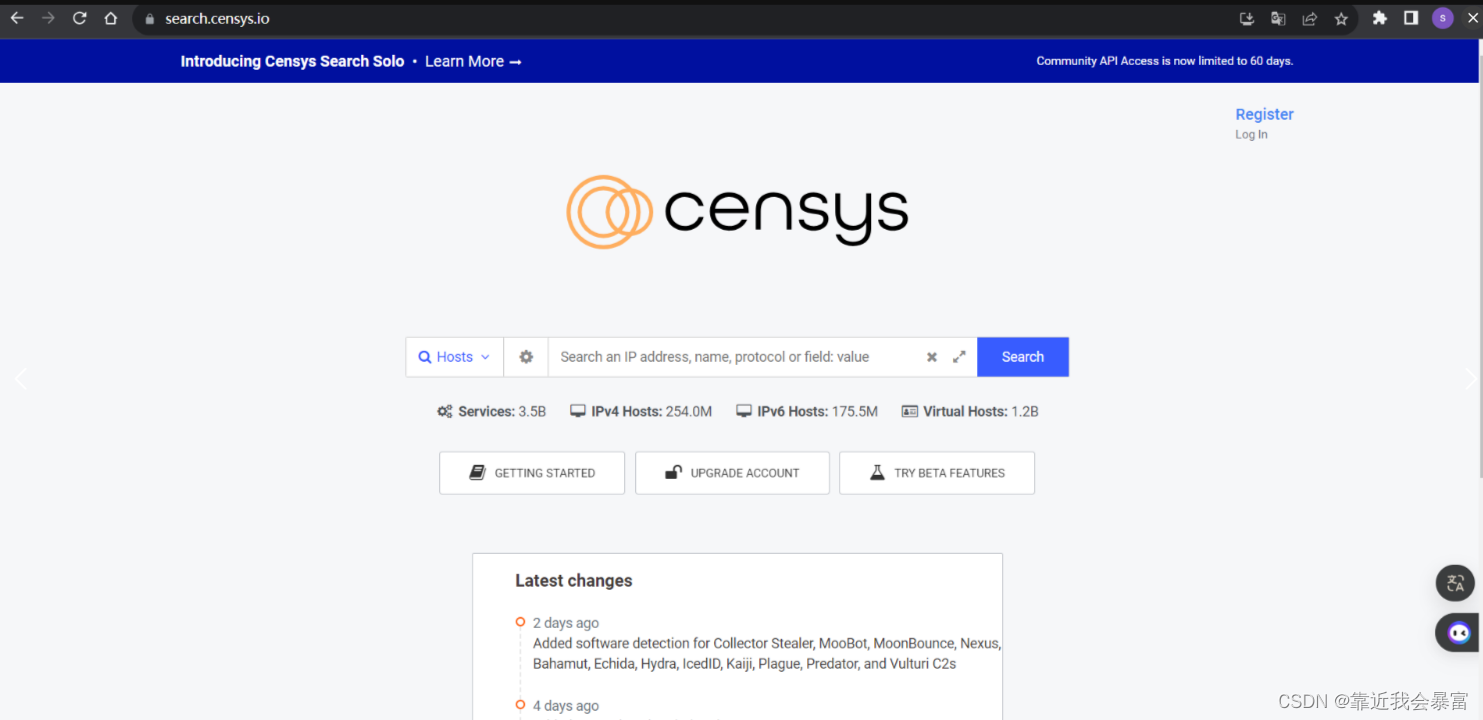
Task: Click the Latest changes heading
Action: pos(574,581)
